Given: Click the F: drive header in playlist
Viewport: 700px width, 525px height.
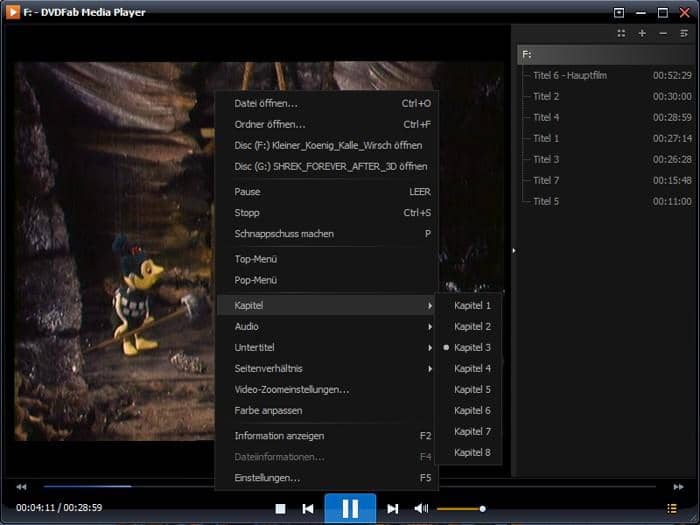Looking at the screenshot, I should click(607, 54).
